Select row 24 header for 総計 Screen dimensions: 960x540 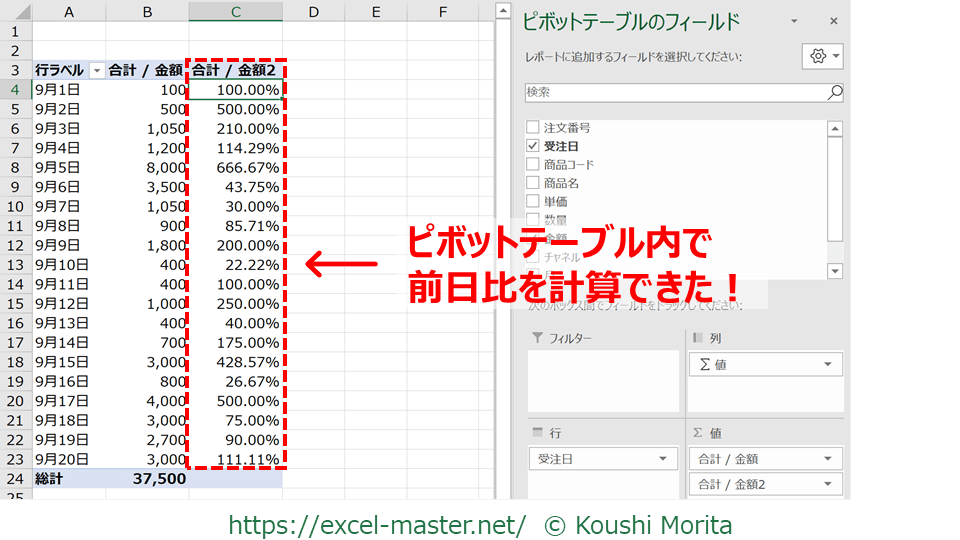16,479
